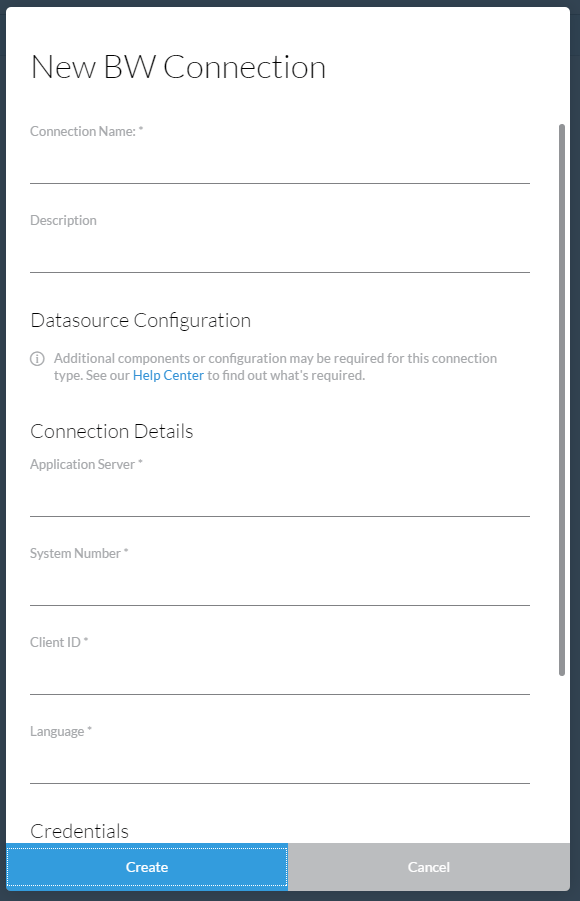580x901 pixels.
Task: Click the Application Server label
Action: coord(86,464)
